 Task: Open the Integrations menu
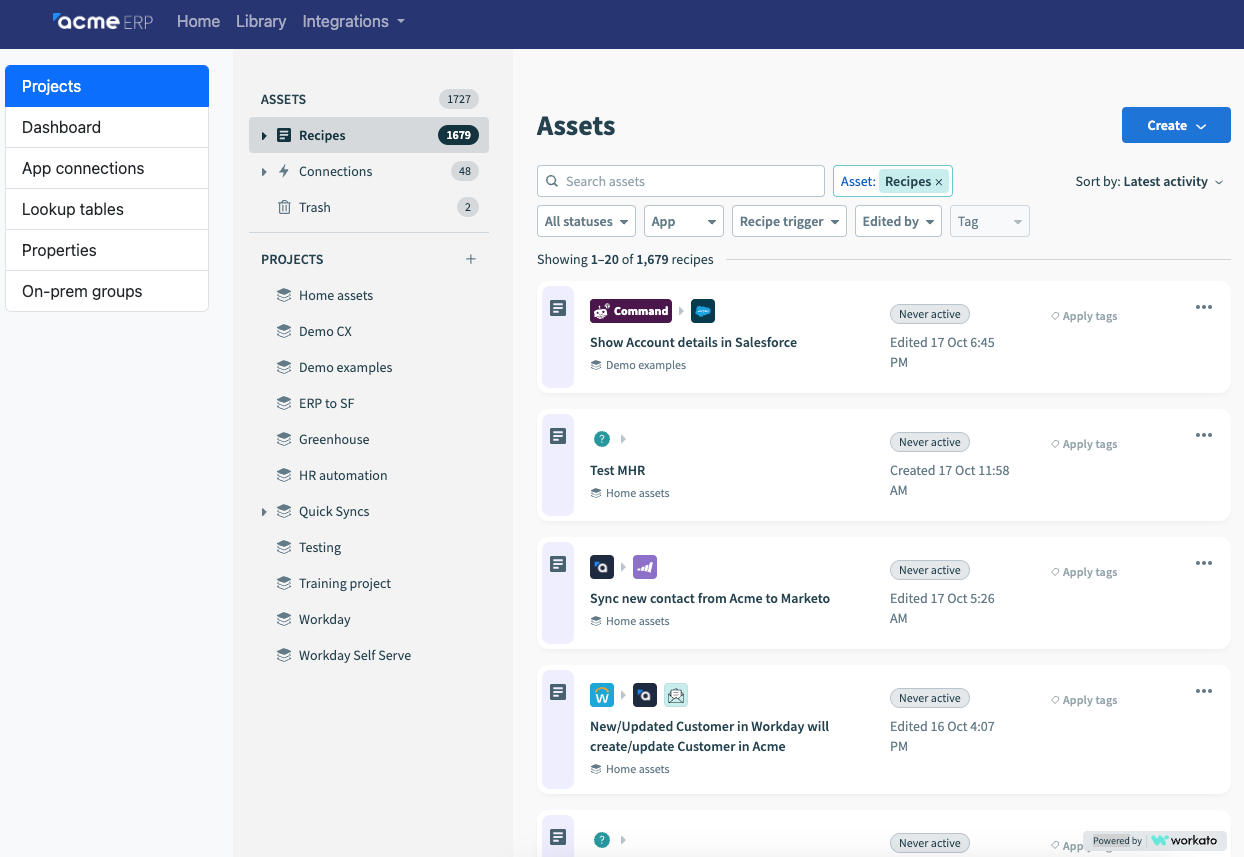click(x=353, y=21)
